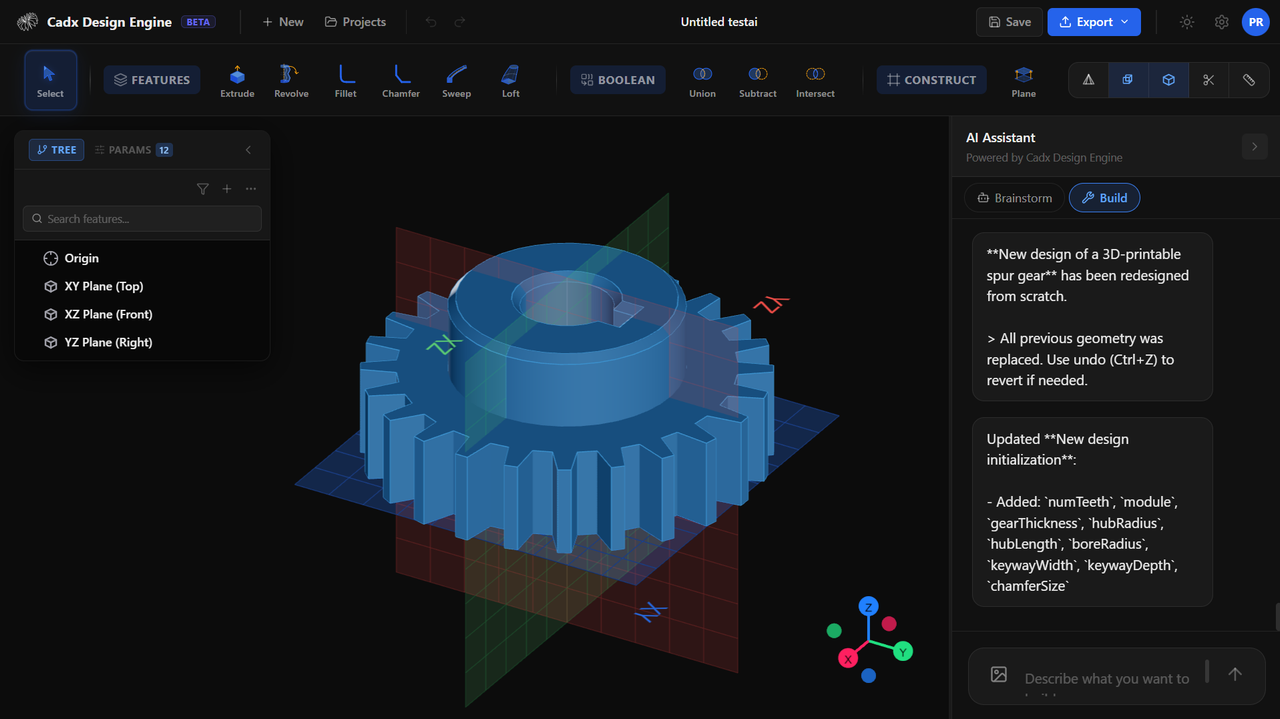Click the AI Assistant heading
Image resolution: width=1280 pixels, height=719 pixels.
pos(1001,138)
